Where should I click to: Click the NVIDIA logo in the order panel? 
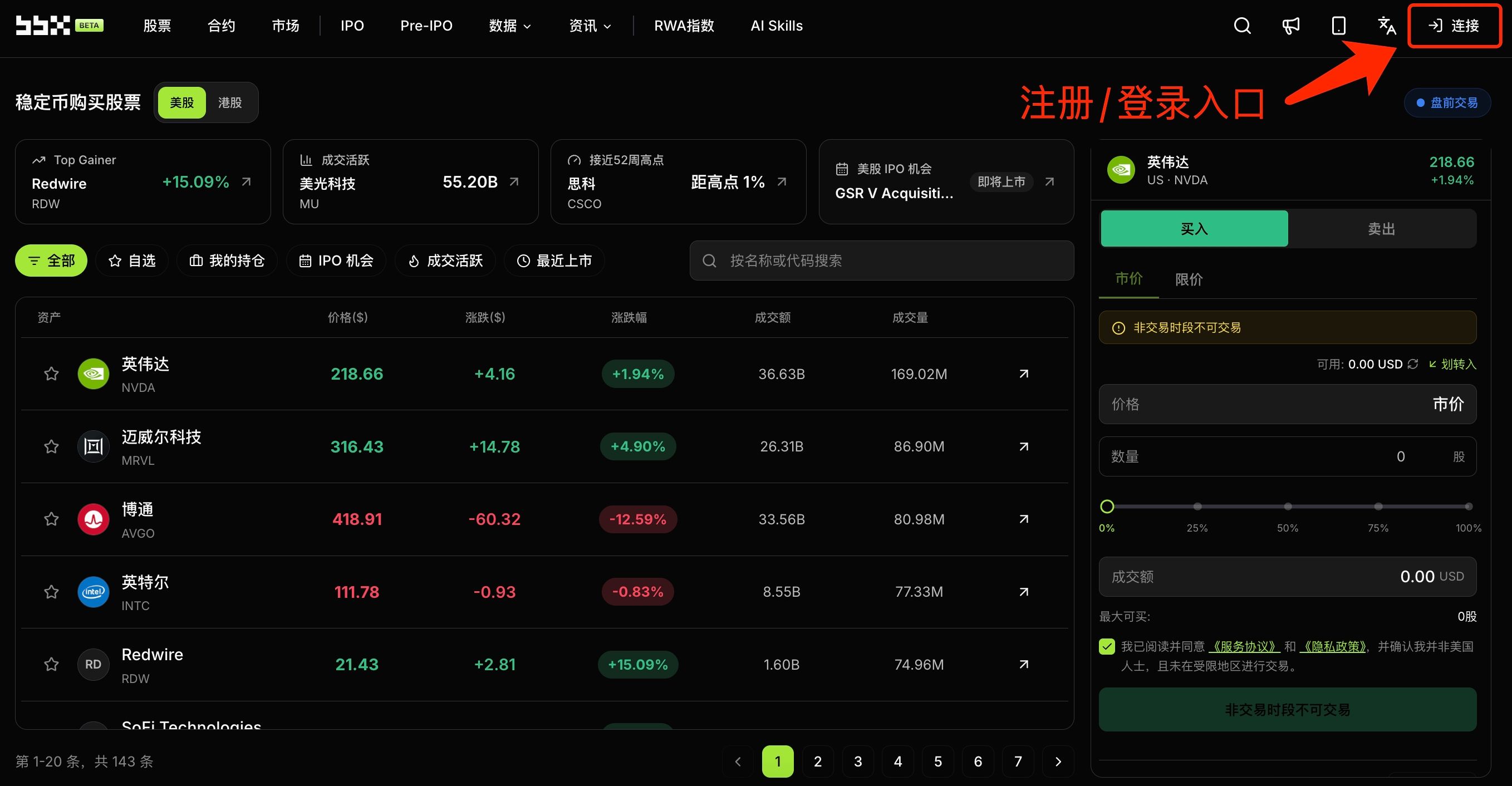tap(1121, 170)
